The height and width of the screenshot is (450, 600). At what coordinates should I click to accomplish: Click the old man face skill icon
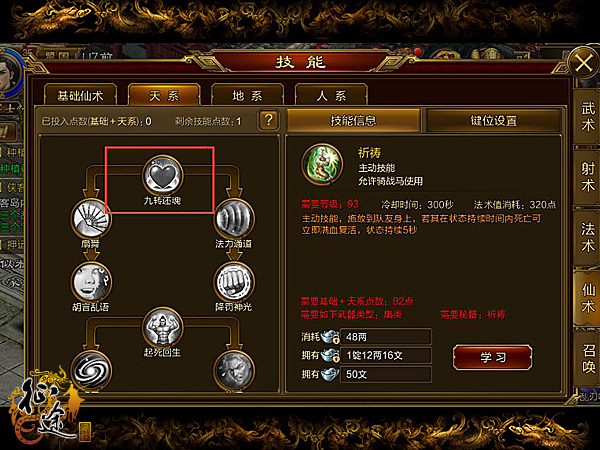[234, 370]
